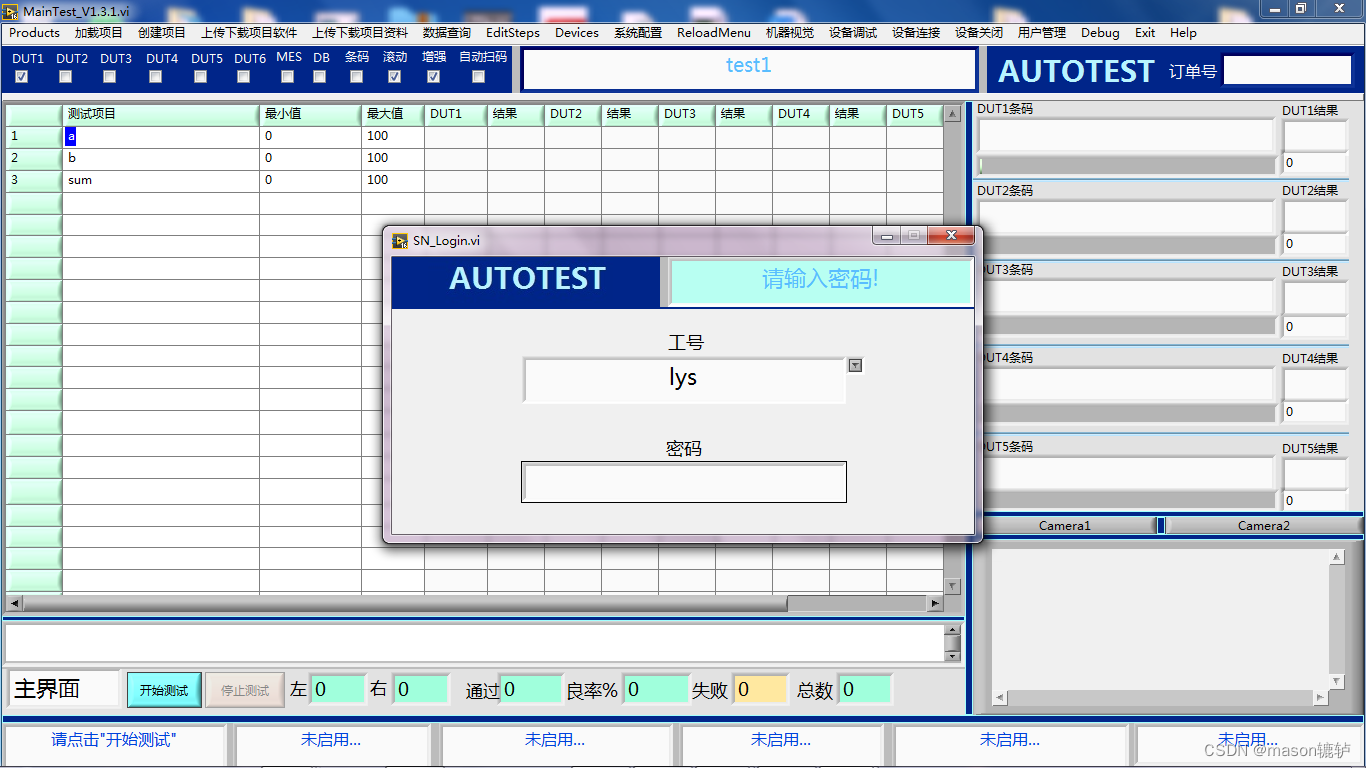Click the DUT2条码 input field

click(x=1126, y=217)
